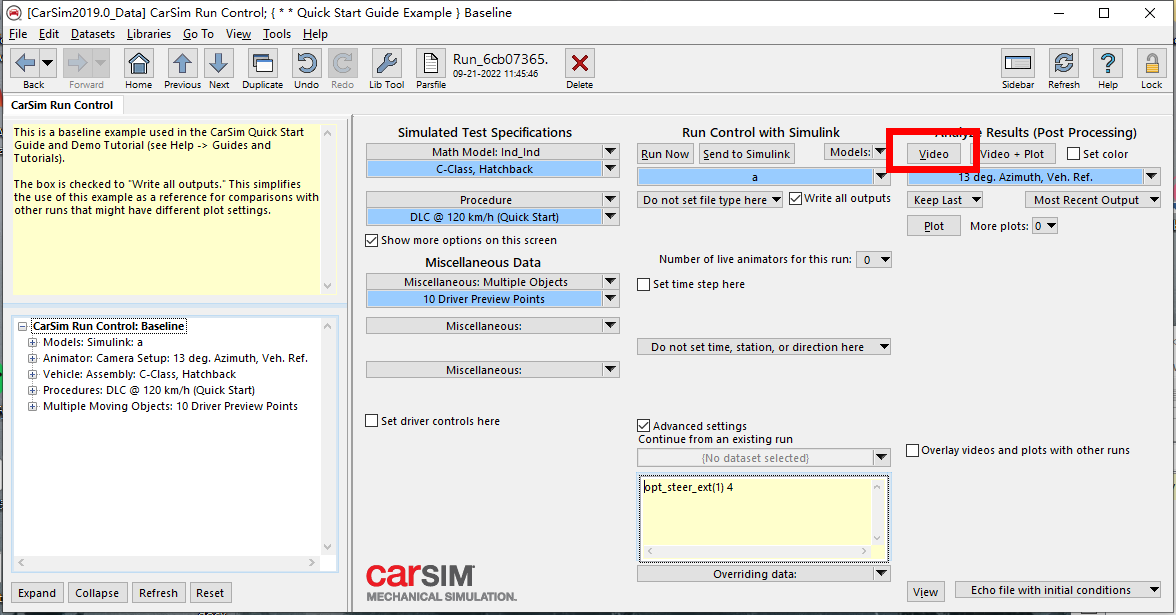
Task: Open the File menu
Action: point(18,34)
